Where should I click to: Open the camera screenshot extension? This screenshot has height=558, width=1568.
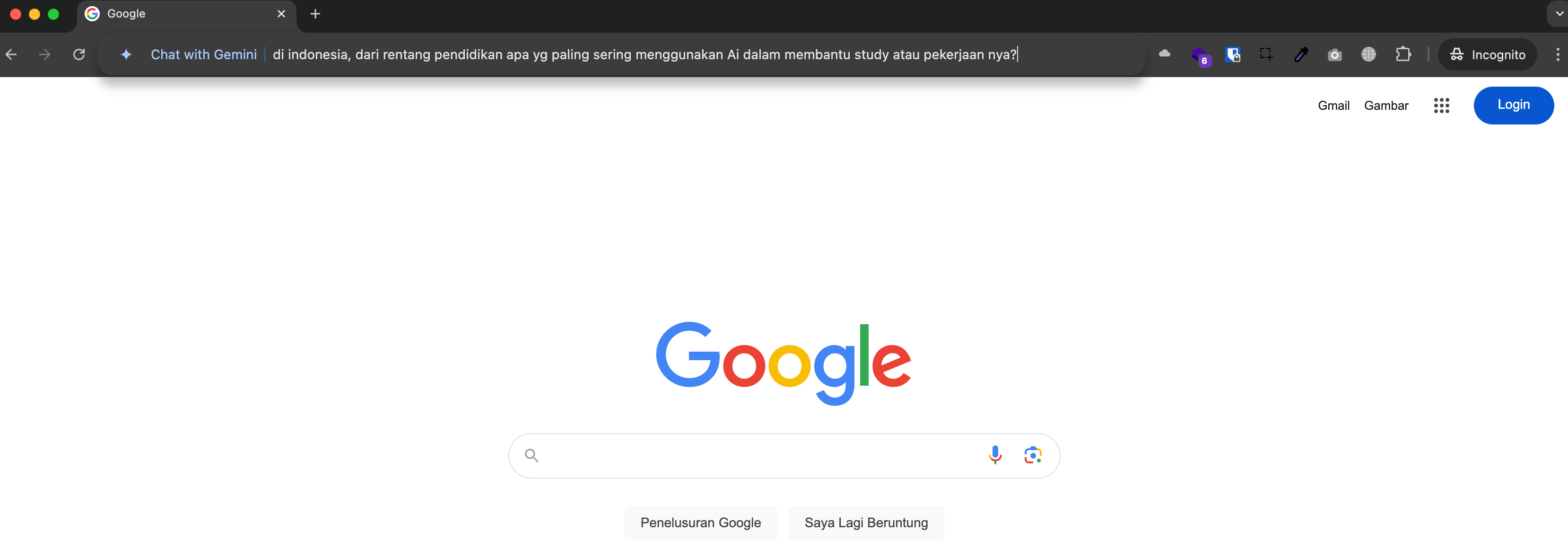(x=1335, y=54)
